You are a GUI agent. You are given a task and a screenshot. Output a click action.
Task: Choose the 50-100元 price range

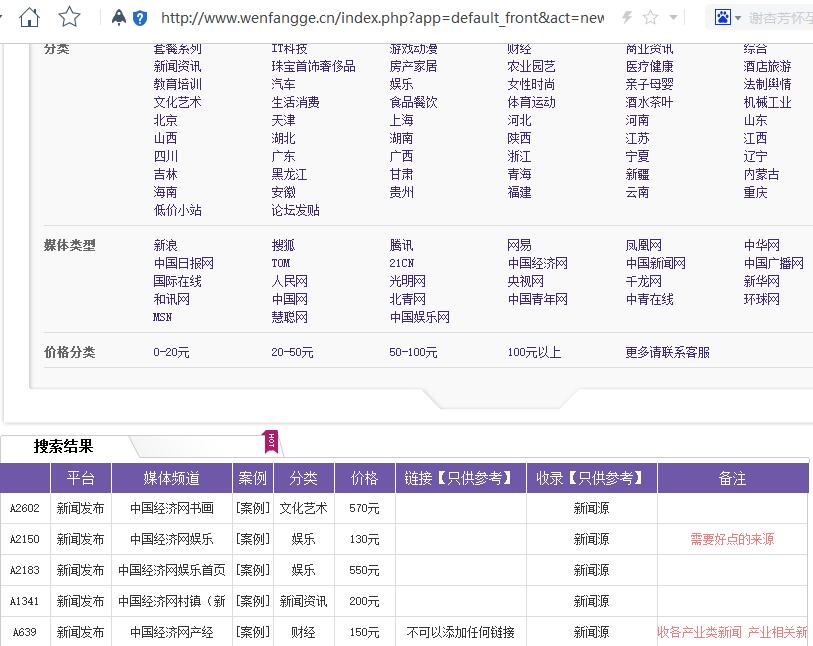tap(413, 353)
